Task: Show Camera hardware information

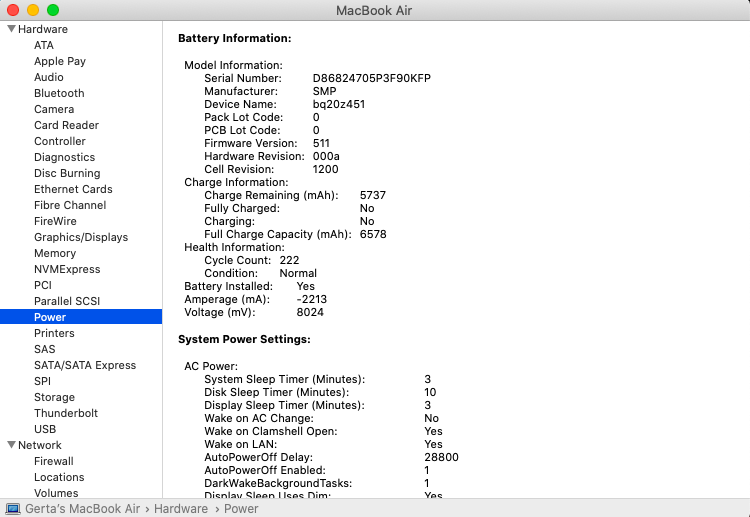Action: coord(54,109)
